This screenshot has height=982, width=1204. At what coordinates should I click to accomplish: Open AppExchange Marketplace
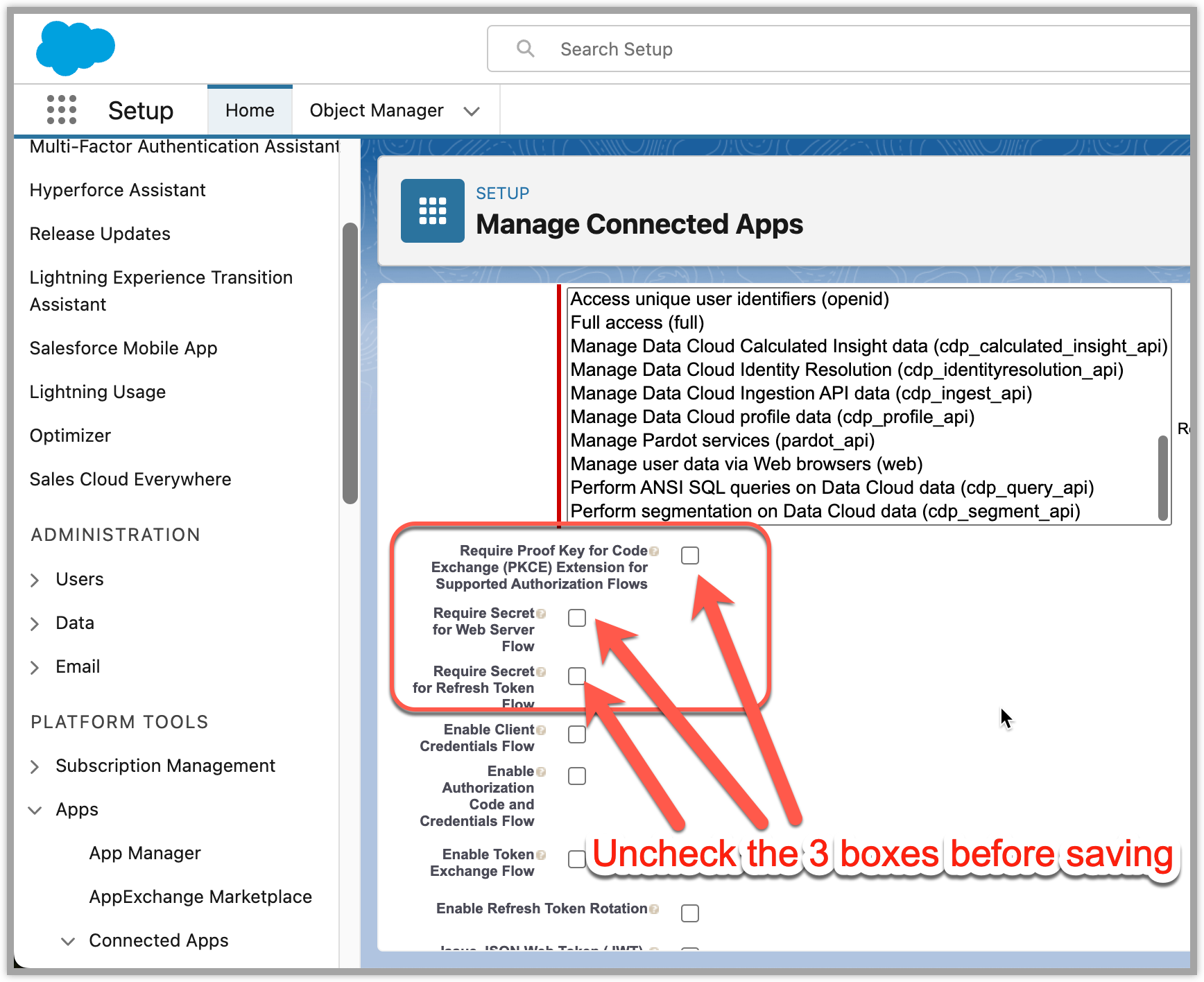point(200,897)
